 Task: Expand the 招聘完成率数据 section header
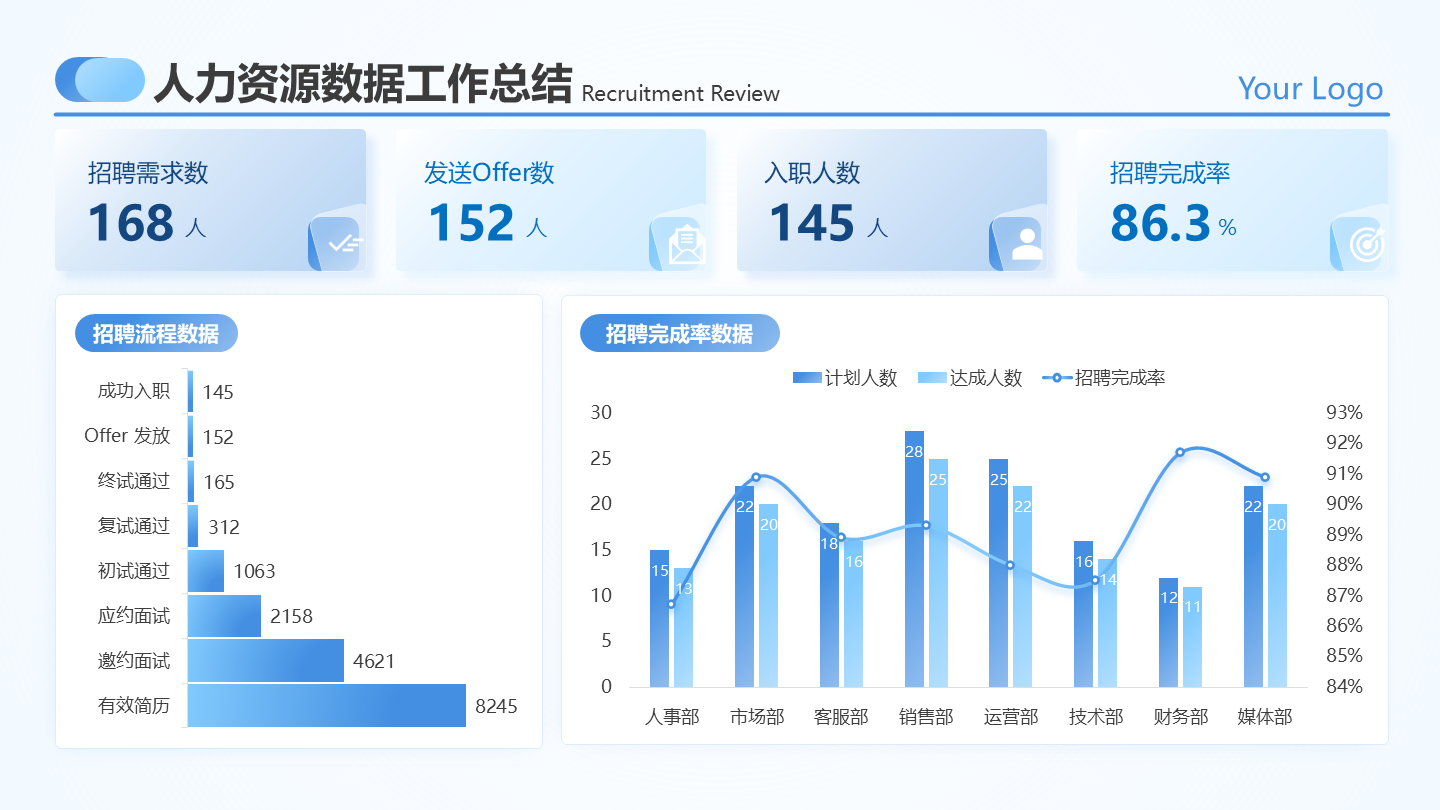tap(680, 333)
